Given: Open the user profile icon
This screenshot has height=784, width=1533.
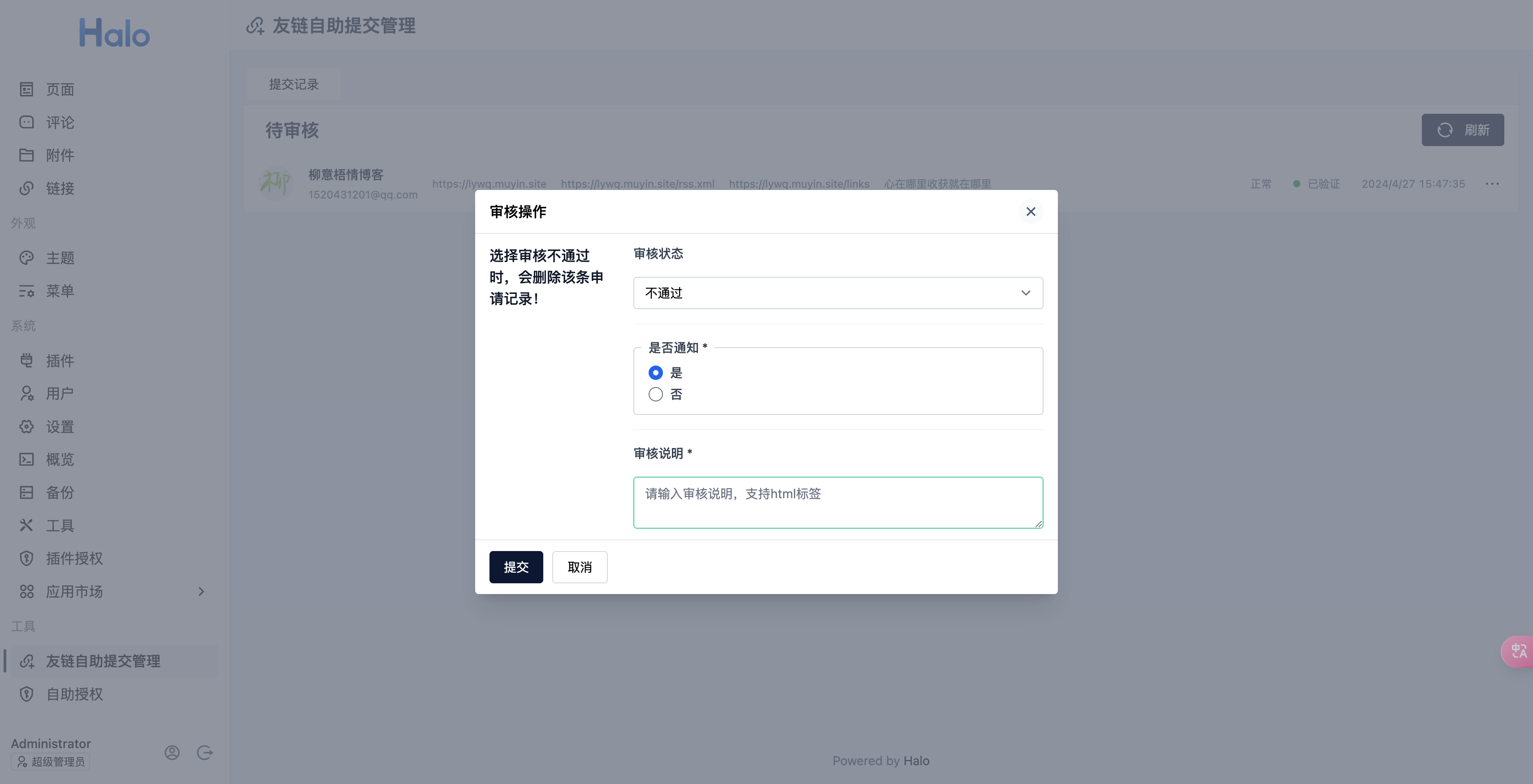Looking at the screenshot, I should click(172, 753).
